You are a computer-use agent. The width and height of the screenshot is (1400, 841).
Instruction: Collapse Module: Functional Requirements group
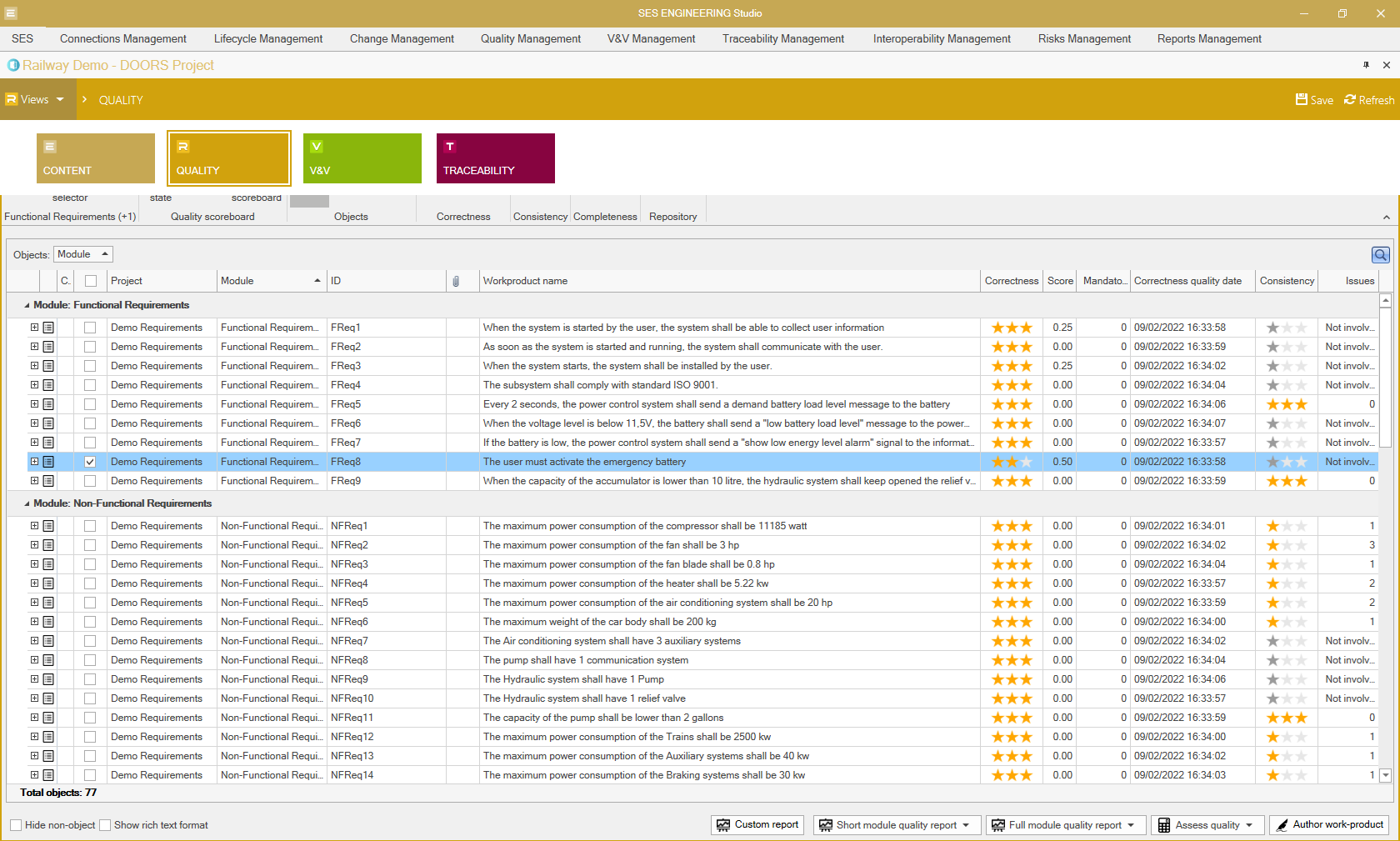click(x=27, y=305)
